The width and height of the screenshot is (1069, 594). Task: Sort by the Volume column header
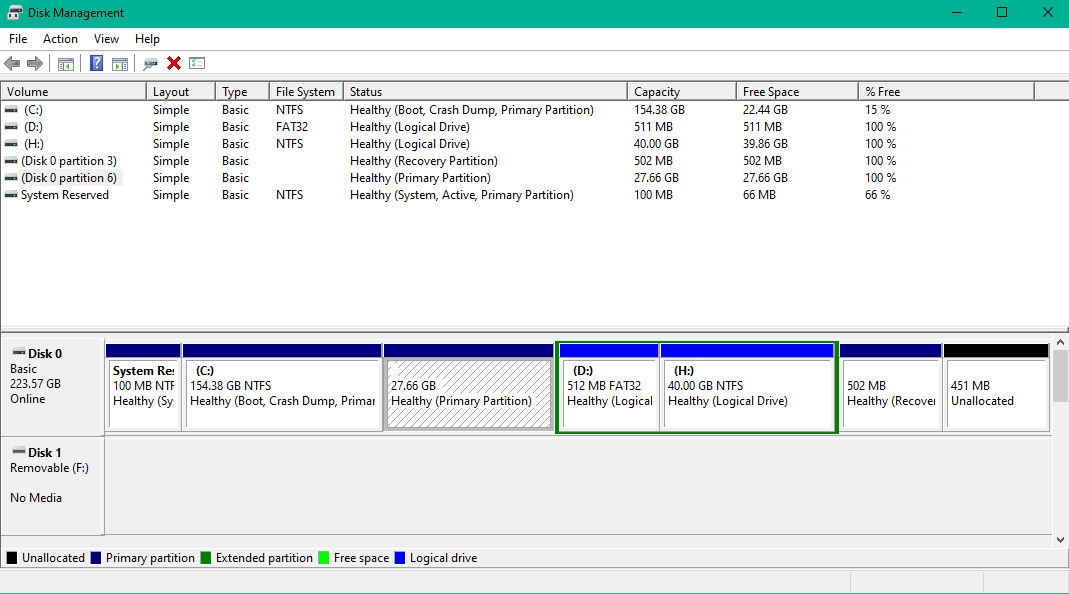coord(74,91)
